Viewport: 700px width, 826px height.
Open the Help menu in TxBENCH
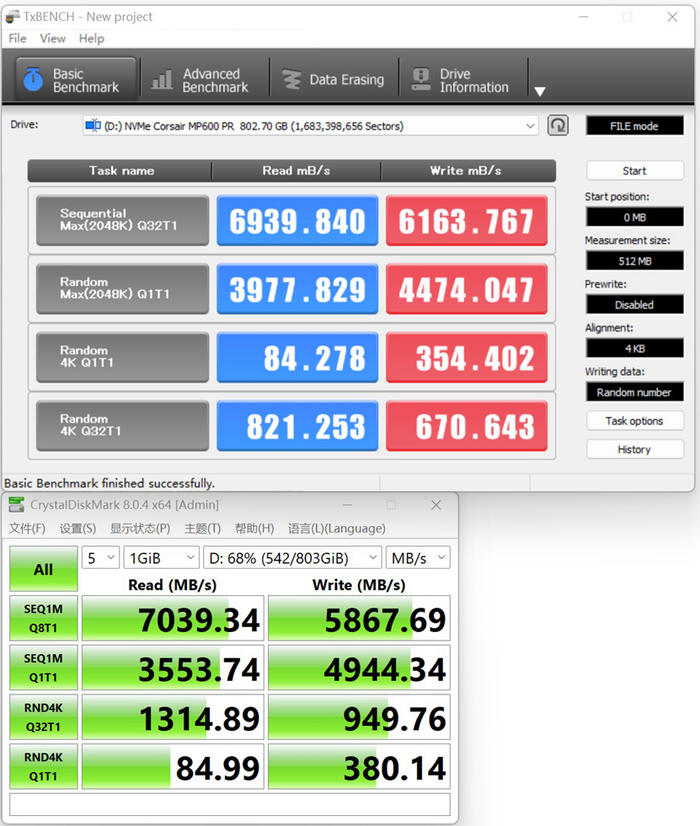point(91,39)
